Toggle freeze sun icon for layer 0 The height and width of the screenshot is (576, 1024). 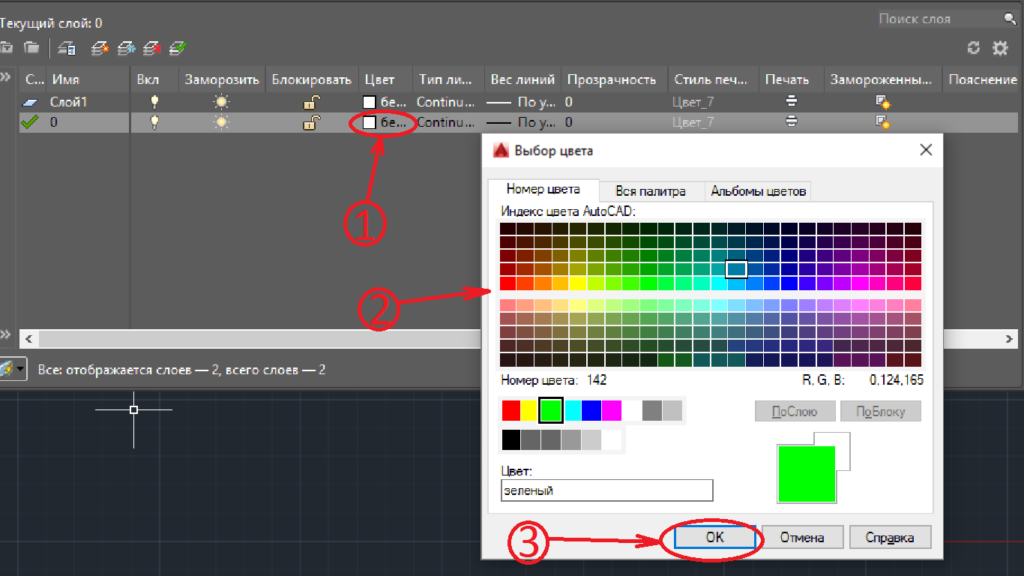[x=220, y=122]
